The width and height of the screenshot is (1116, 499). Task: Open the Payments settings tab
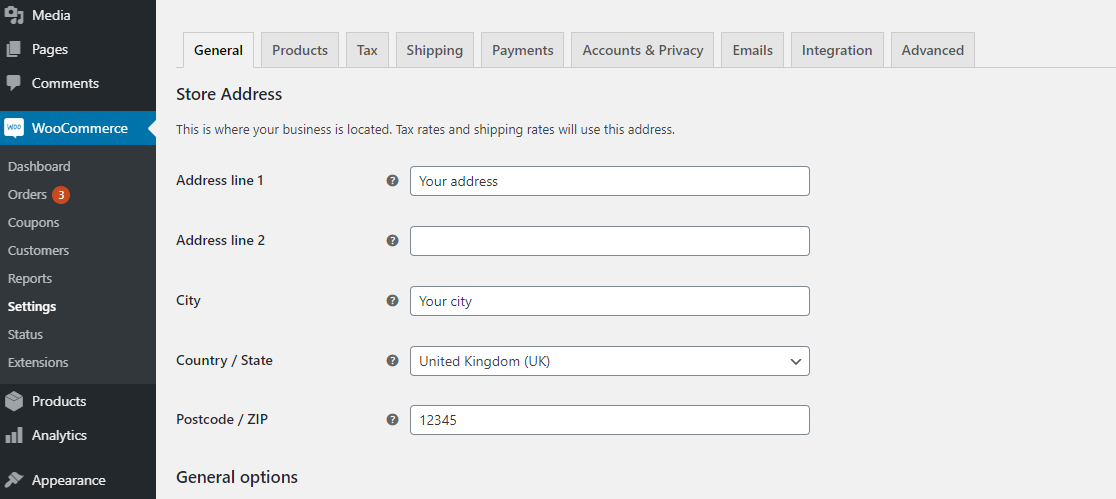pos(522,50)
